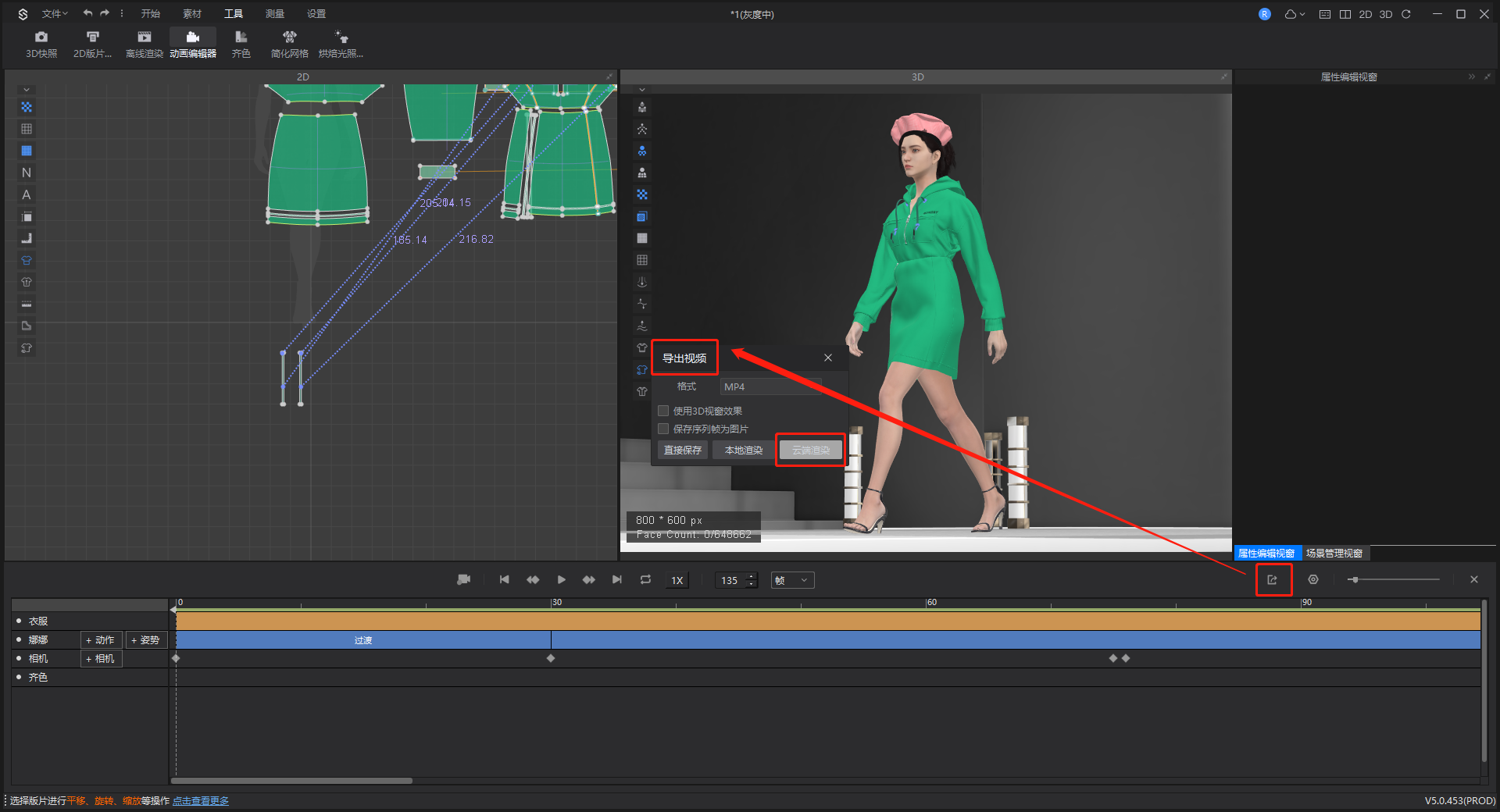Enable the 使用3D视窗效果 checkbox
The image size is (1500, 812).
pyautogui.click(x=663, y=411)
